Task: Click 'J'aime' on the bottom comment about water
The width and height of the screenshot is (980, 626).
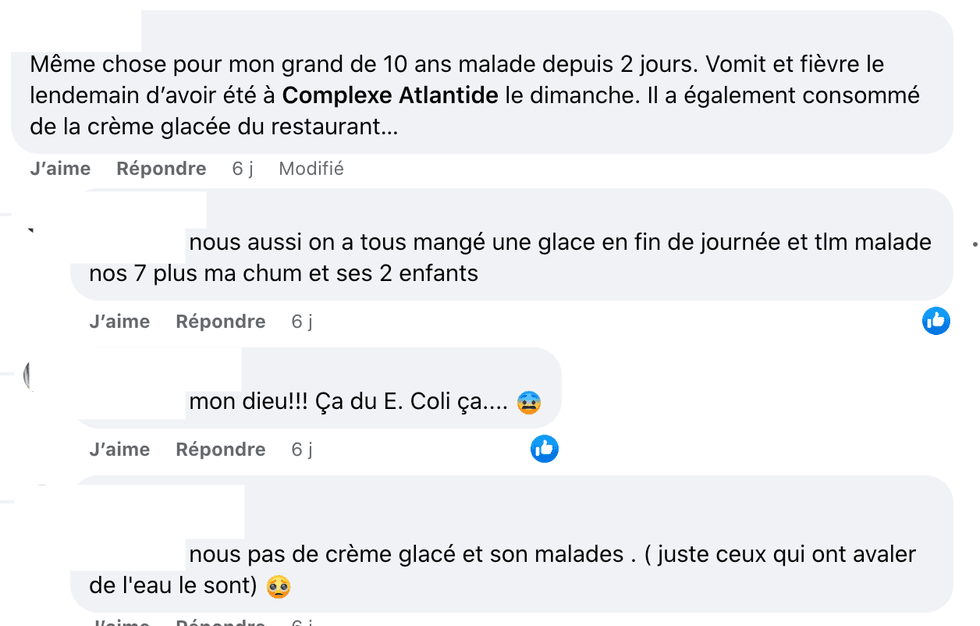Action: click(120, 621)
